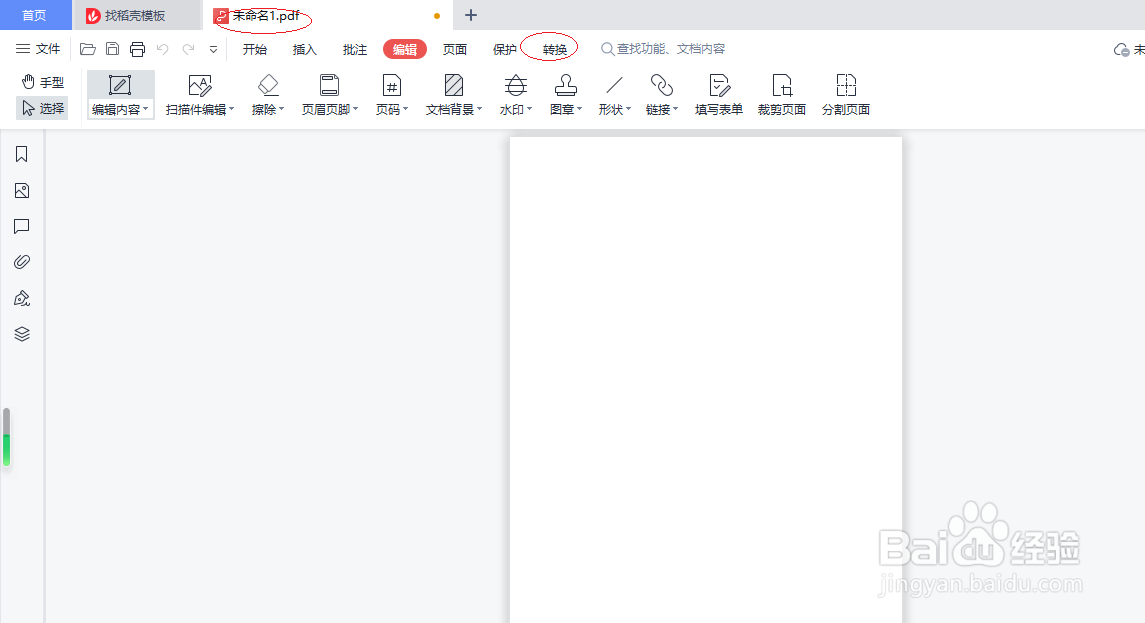Click the 文档背景 icon

[x=453, y=85]
